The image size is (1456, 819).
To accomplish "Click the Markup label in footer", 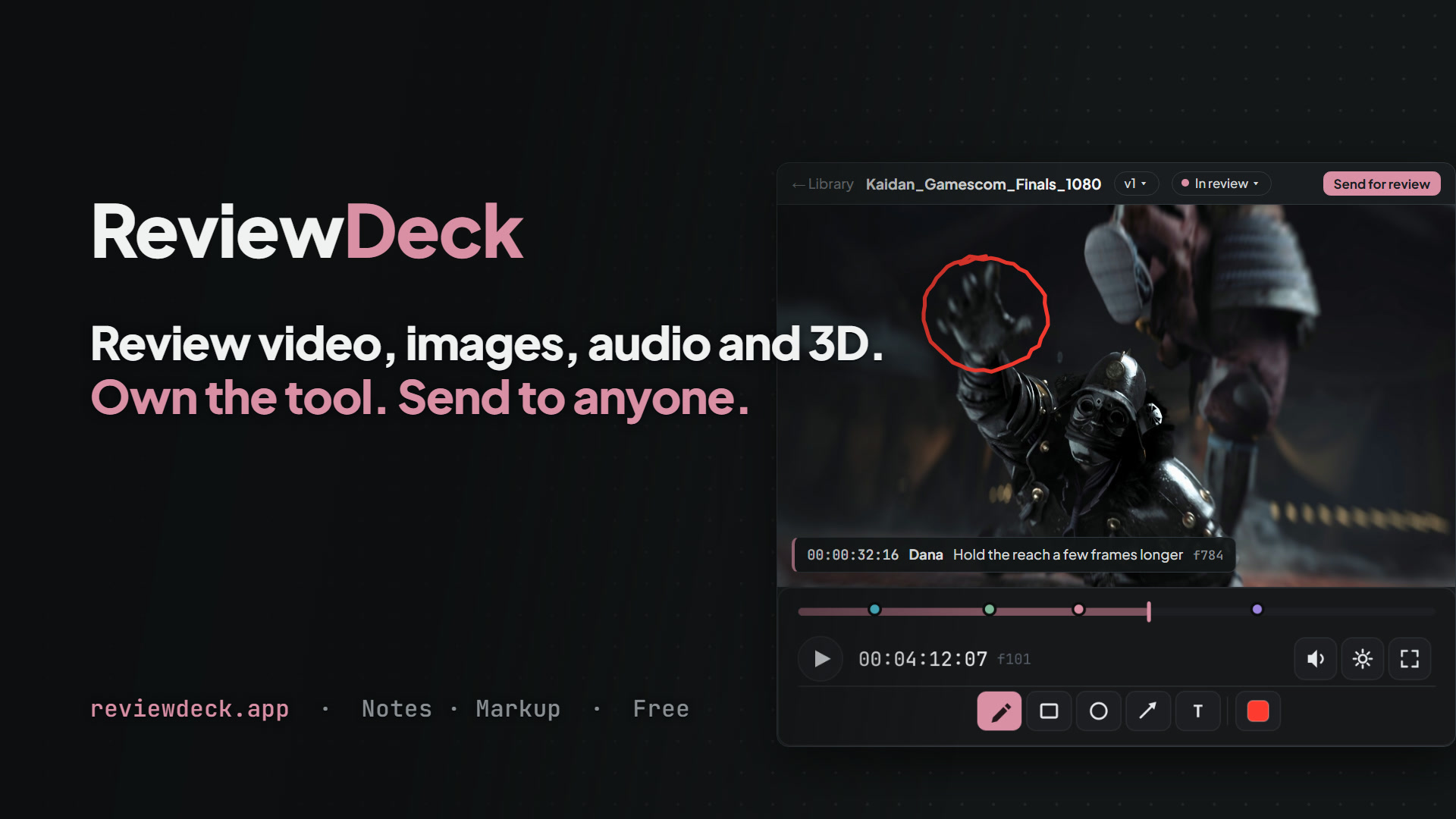I will point(518,709).
